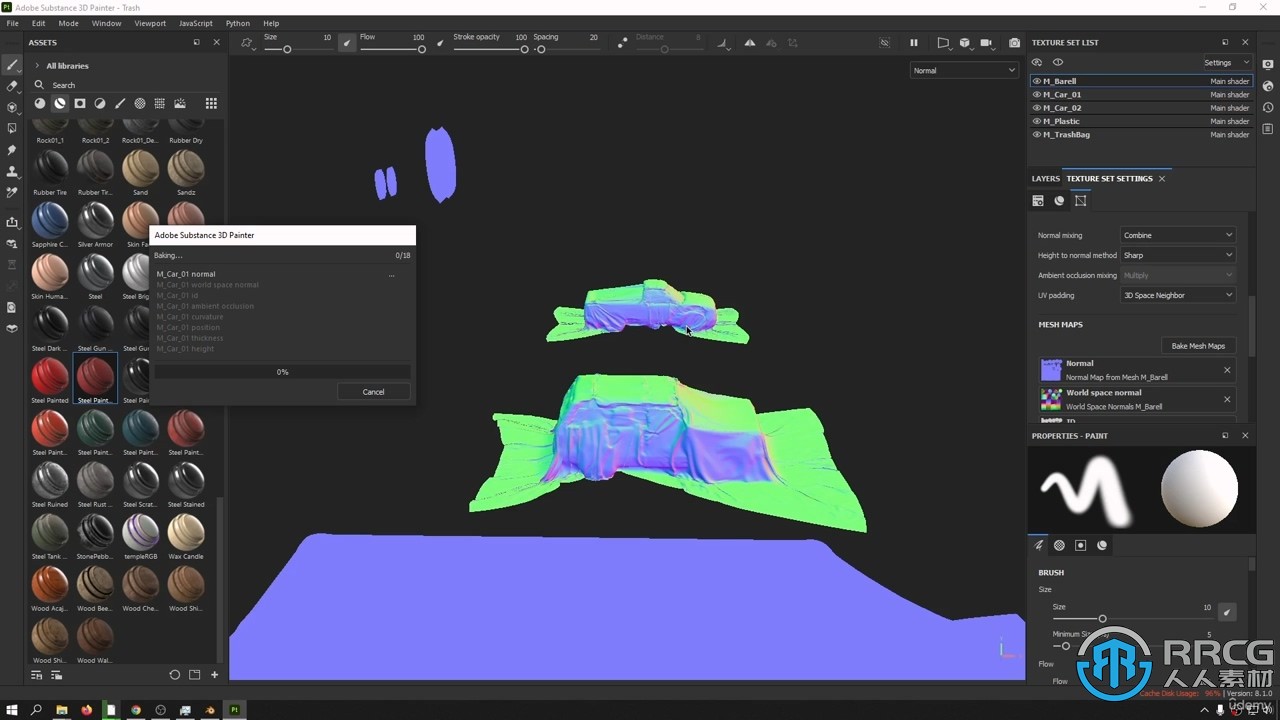Screen dimensions: 1280x720
Task: Filter assets by environment maps icon
Action: click(180, 103)
